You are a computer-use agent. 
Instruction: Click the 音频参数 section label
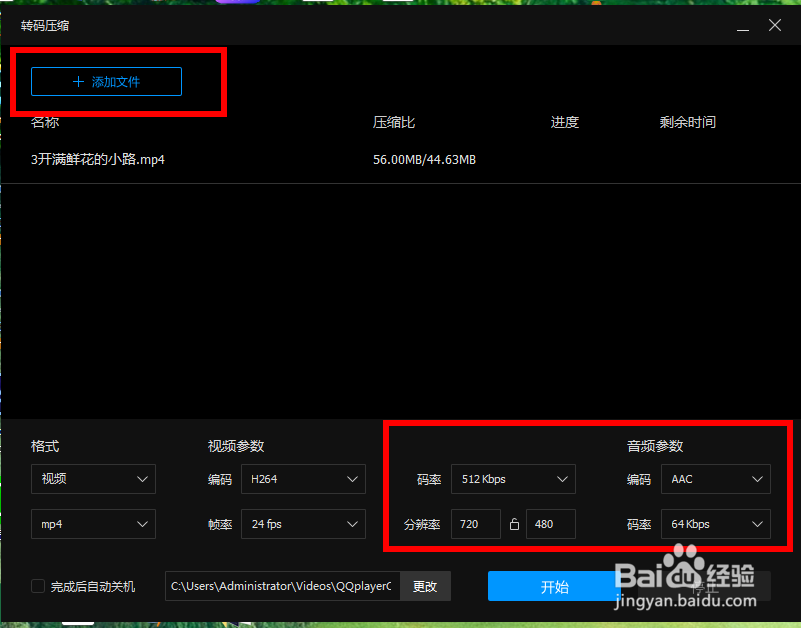[x=655, y=446]
